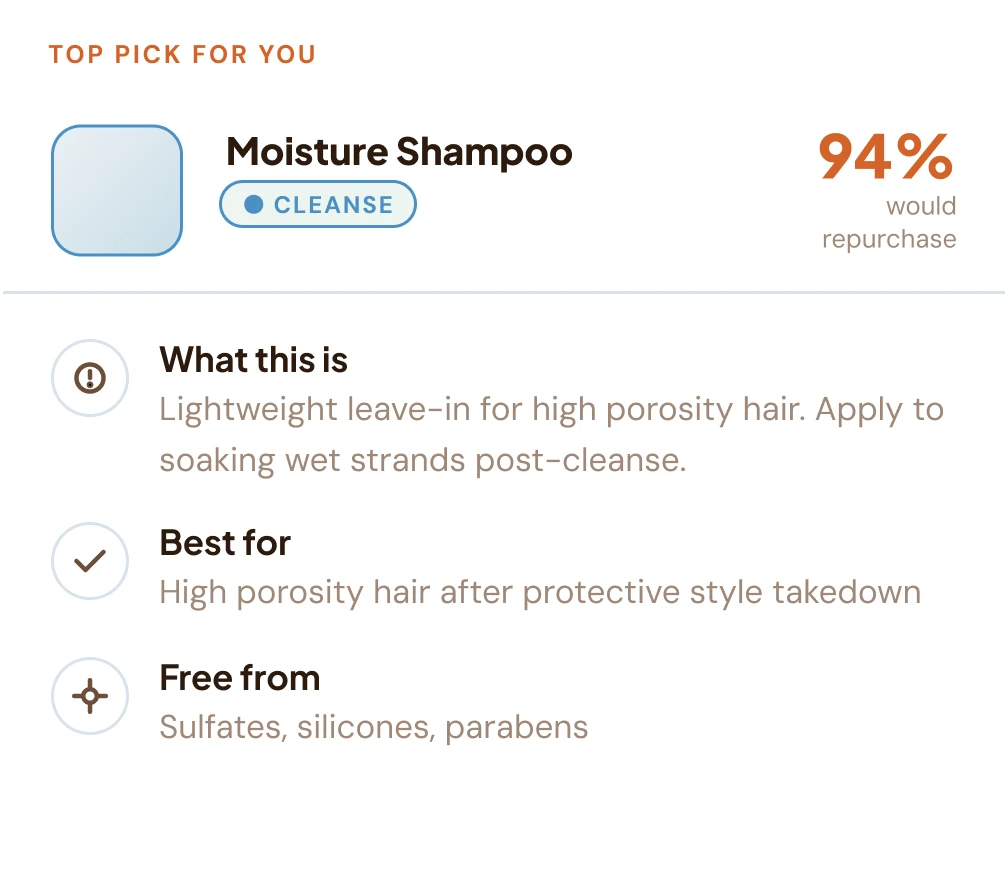Select the What this is heading

(253, 360)
